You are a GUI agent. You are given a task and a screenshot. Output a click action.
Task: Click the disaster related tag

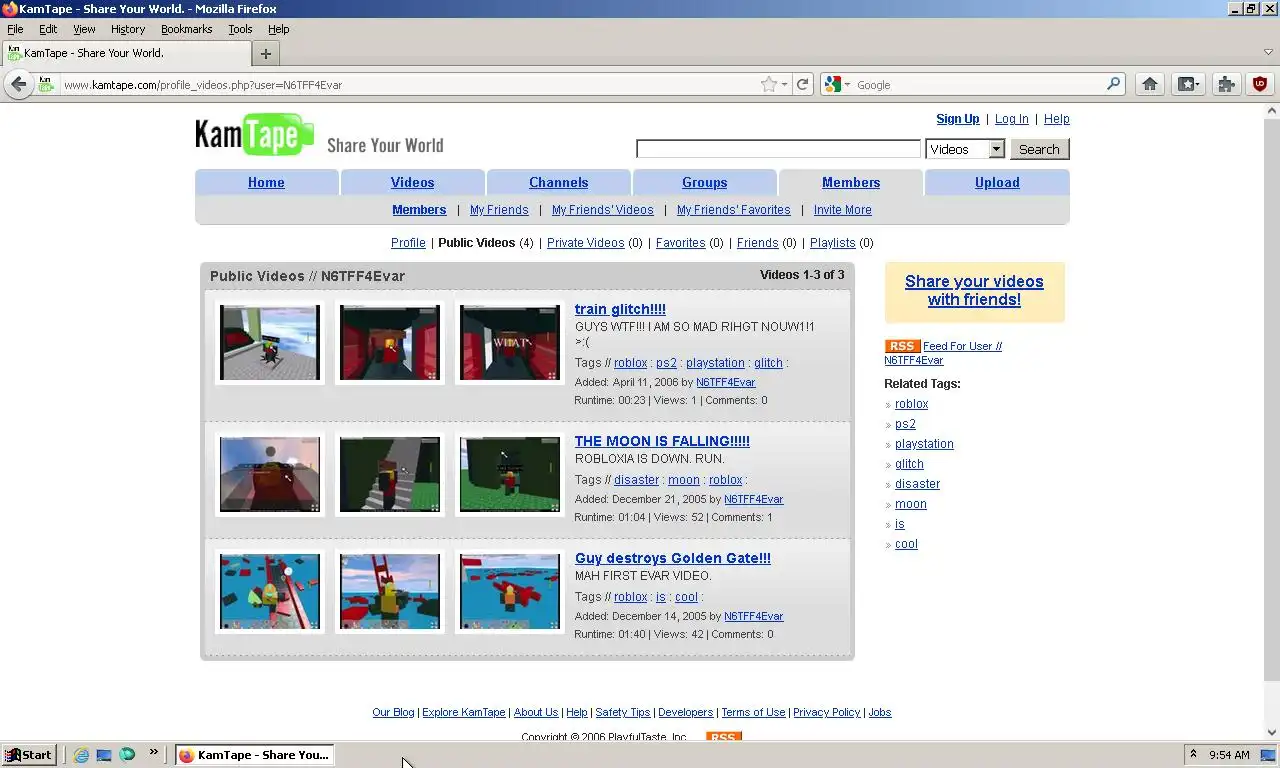[x=917, y=484]
